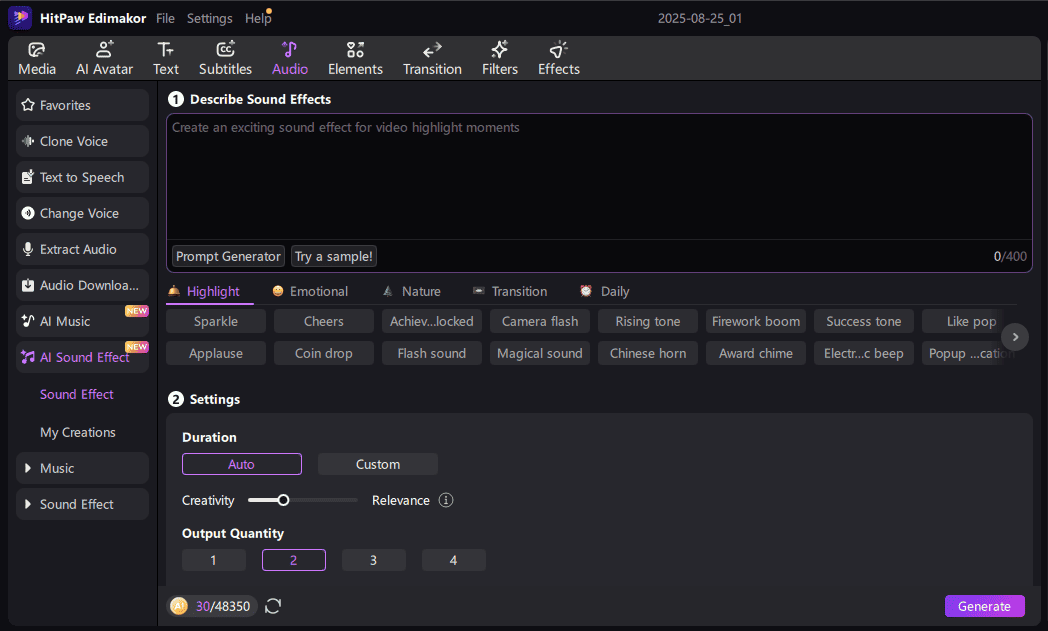Open Sound Effect sub-item under AI Sound Effect
The image size is (1048, 631).
(x=76, y=394)
